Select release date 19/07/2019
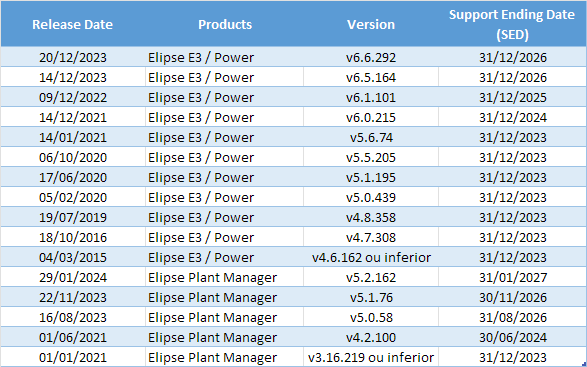The width and height of the screenshot is (587, 367). point(73,217)
